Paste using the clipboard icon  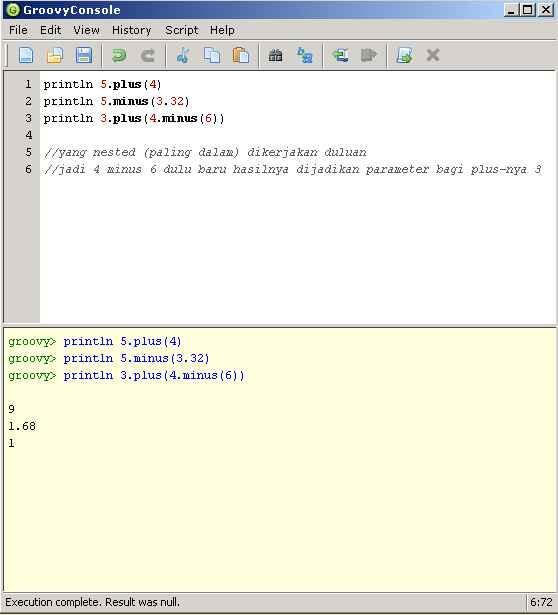(241, 55)
